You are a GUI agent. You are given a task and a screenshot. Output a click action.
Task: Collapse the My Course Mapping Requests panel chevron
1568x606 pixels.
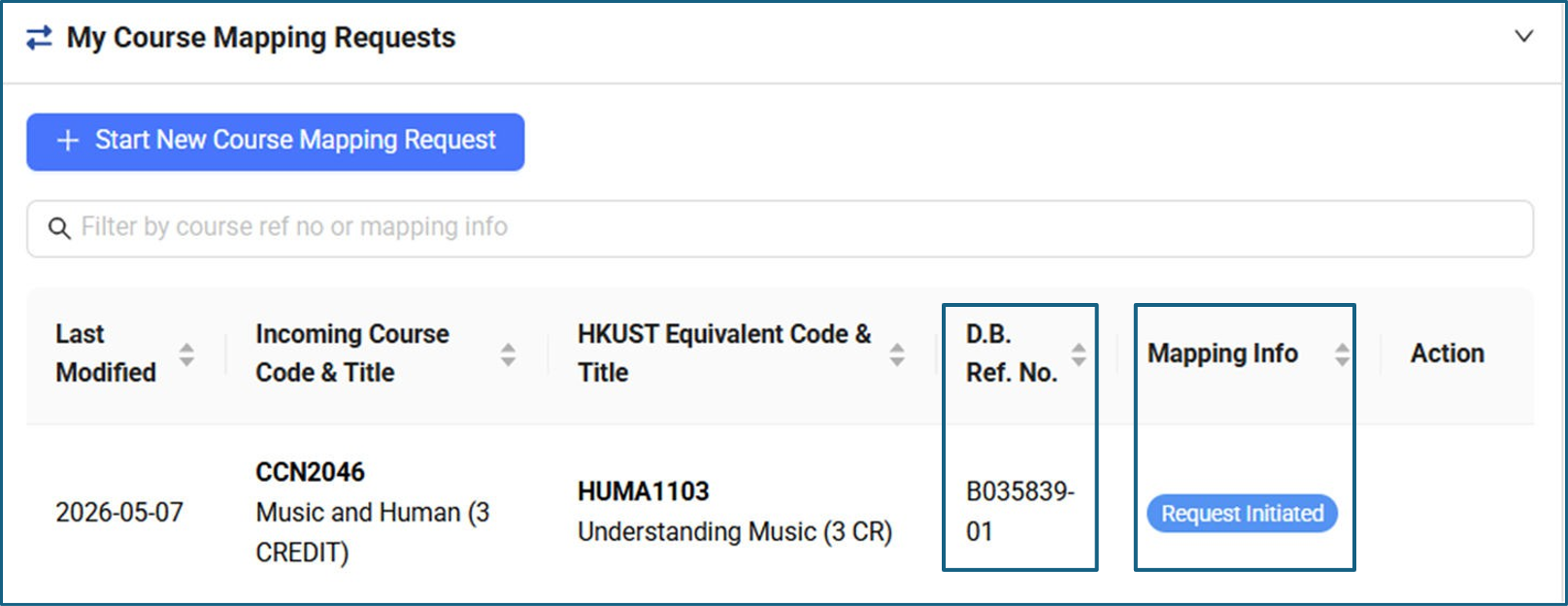click(x=1523, y=37)
